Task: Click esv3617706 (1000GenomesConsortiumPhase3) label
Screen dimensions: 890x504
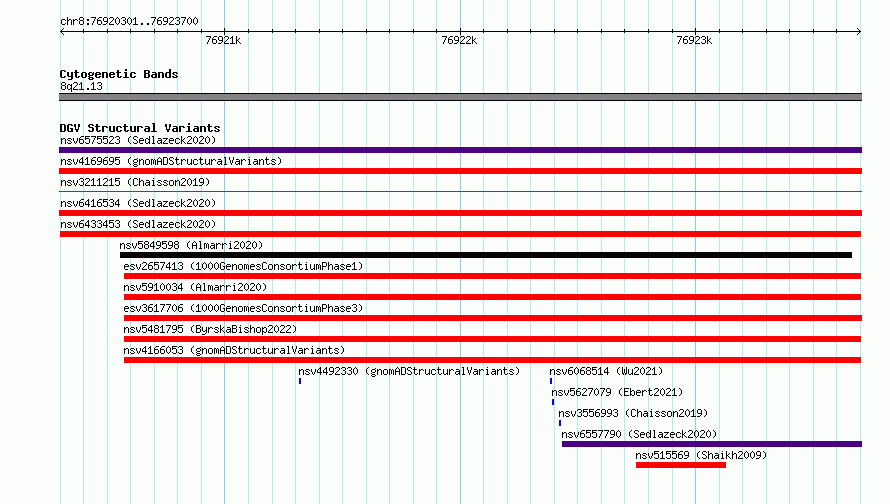Action: pyautogui.click(x=243, y=308)
